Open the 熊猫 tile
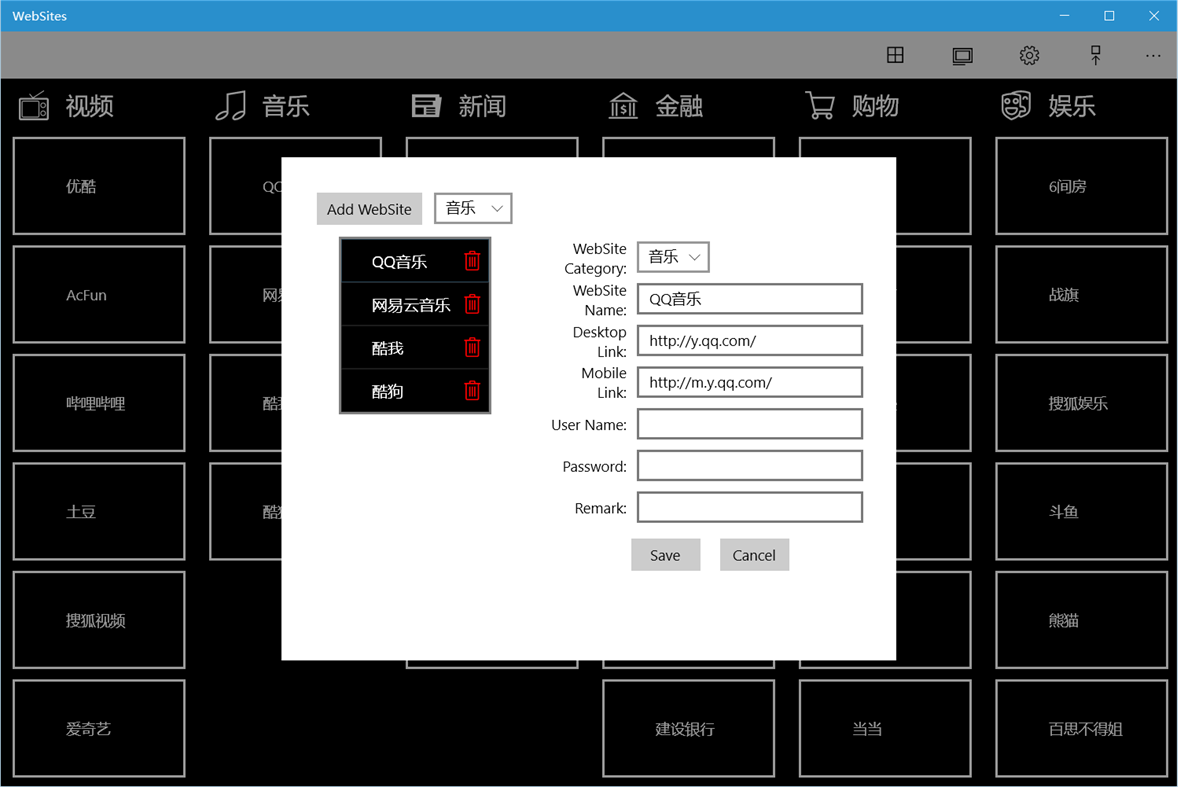This screenshot has height=787, width=1178. (1081, 620)
